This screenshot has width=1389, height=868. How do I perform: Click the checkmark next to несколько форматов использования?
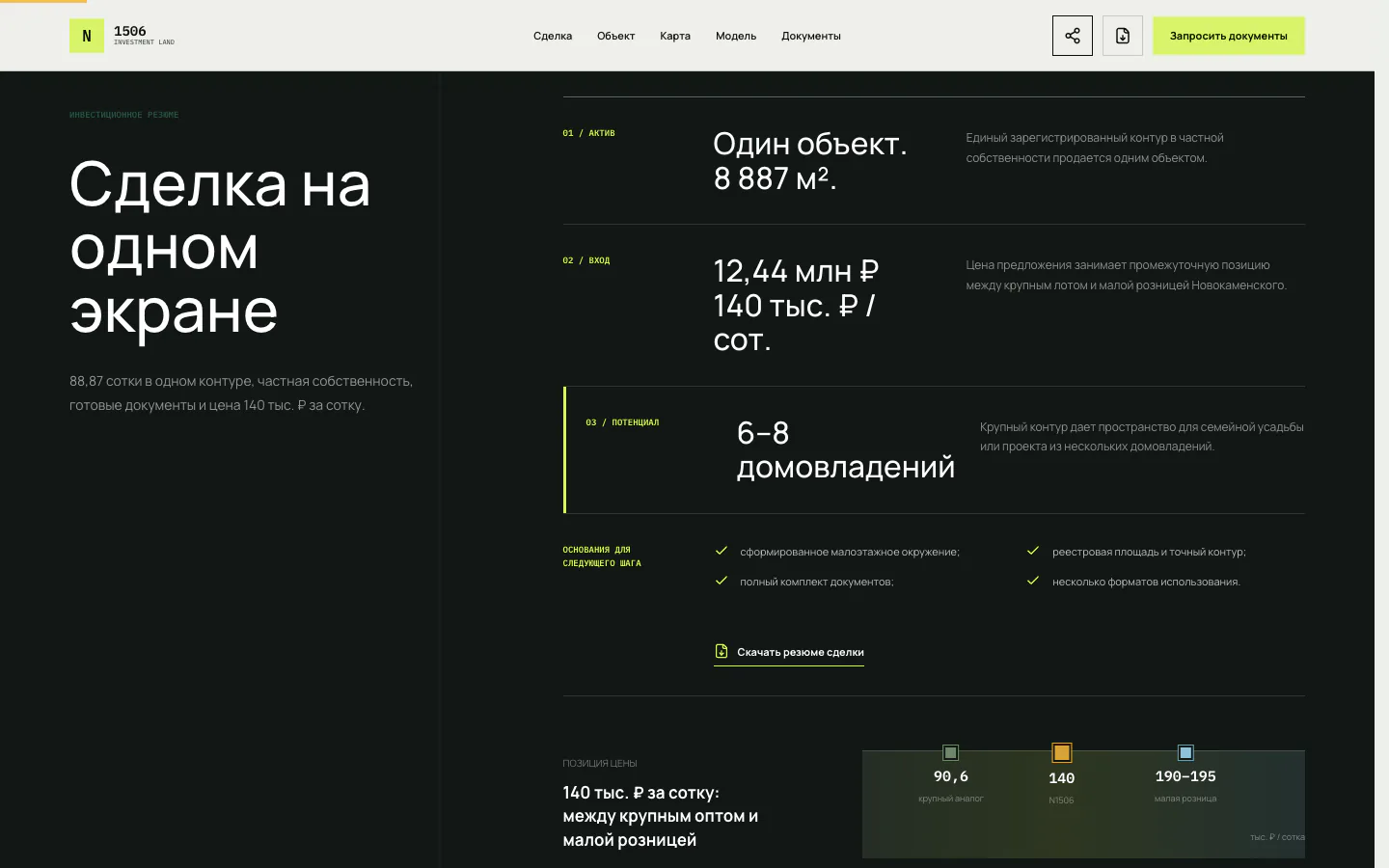tap(1033, 581)
